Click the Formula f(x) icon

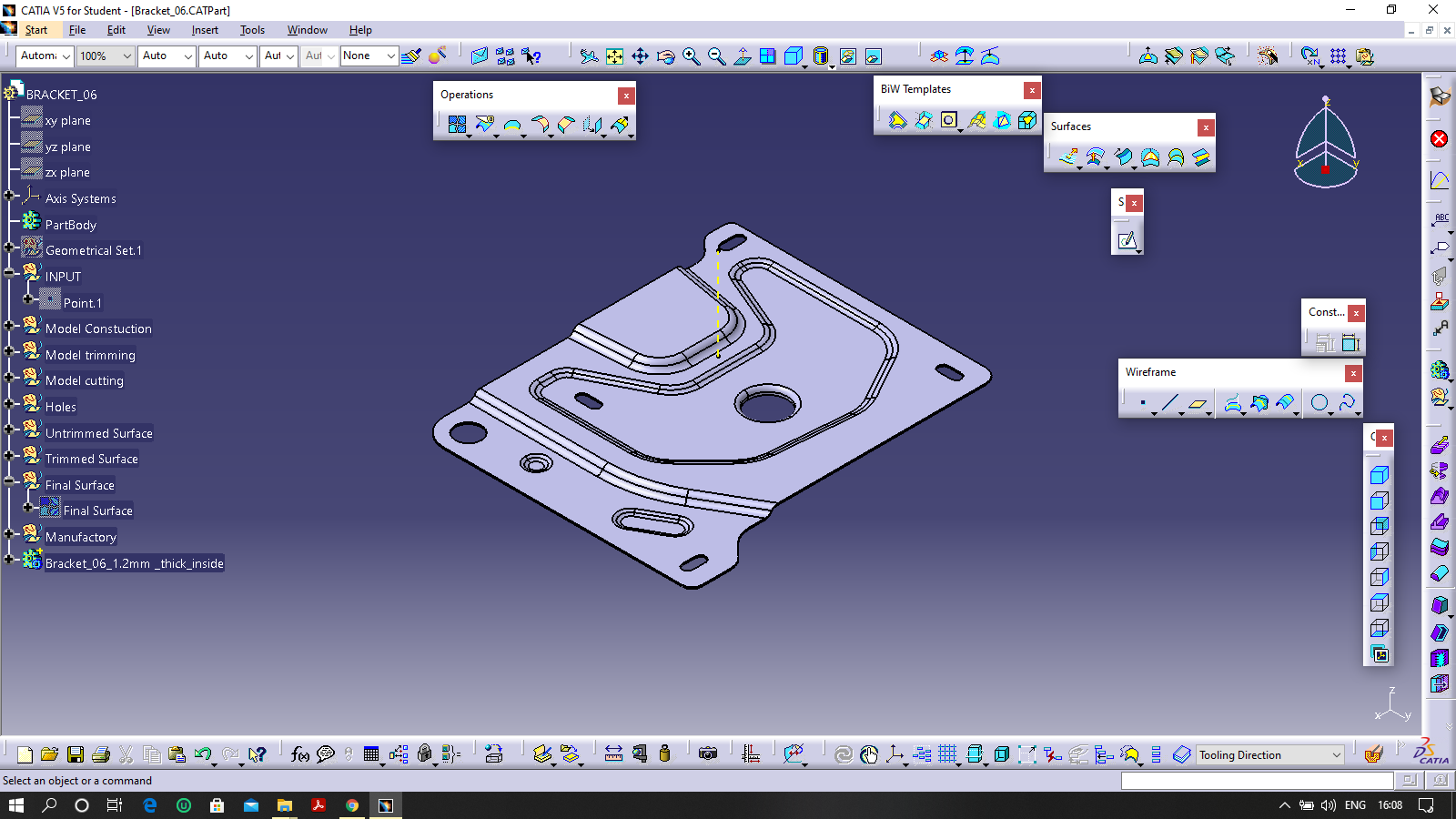click(x=299, y=754)
